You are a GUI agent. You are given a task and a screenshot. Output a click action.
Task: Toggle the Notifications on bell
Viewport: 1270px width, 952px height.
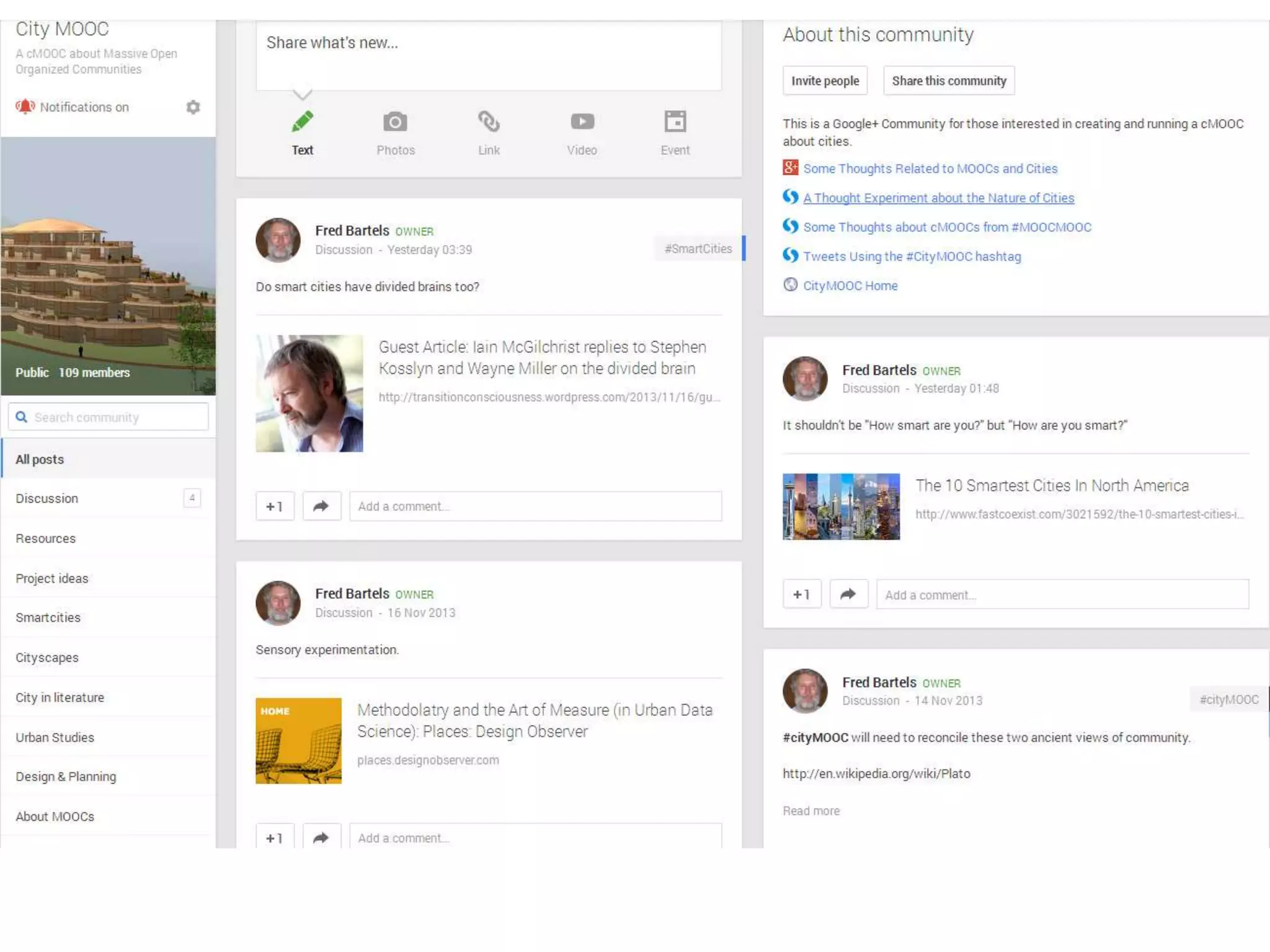click(x=25, y=107)
